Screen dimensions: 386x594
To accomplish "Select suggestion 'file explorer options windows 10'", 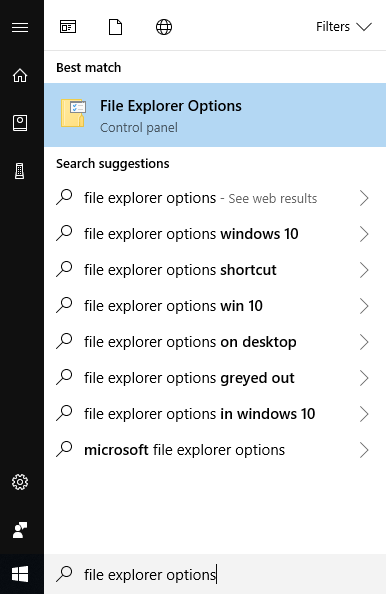I will [215, 234].
